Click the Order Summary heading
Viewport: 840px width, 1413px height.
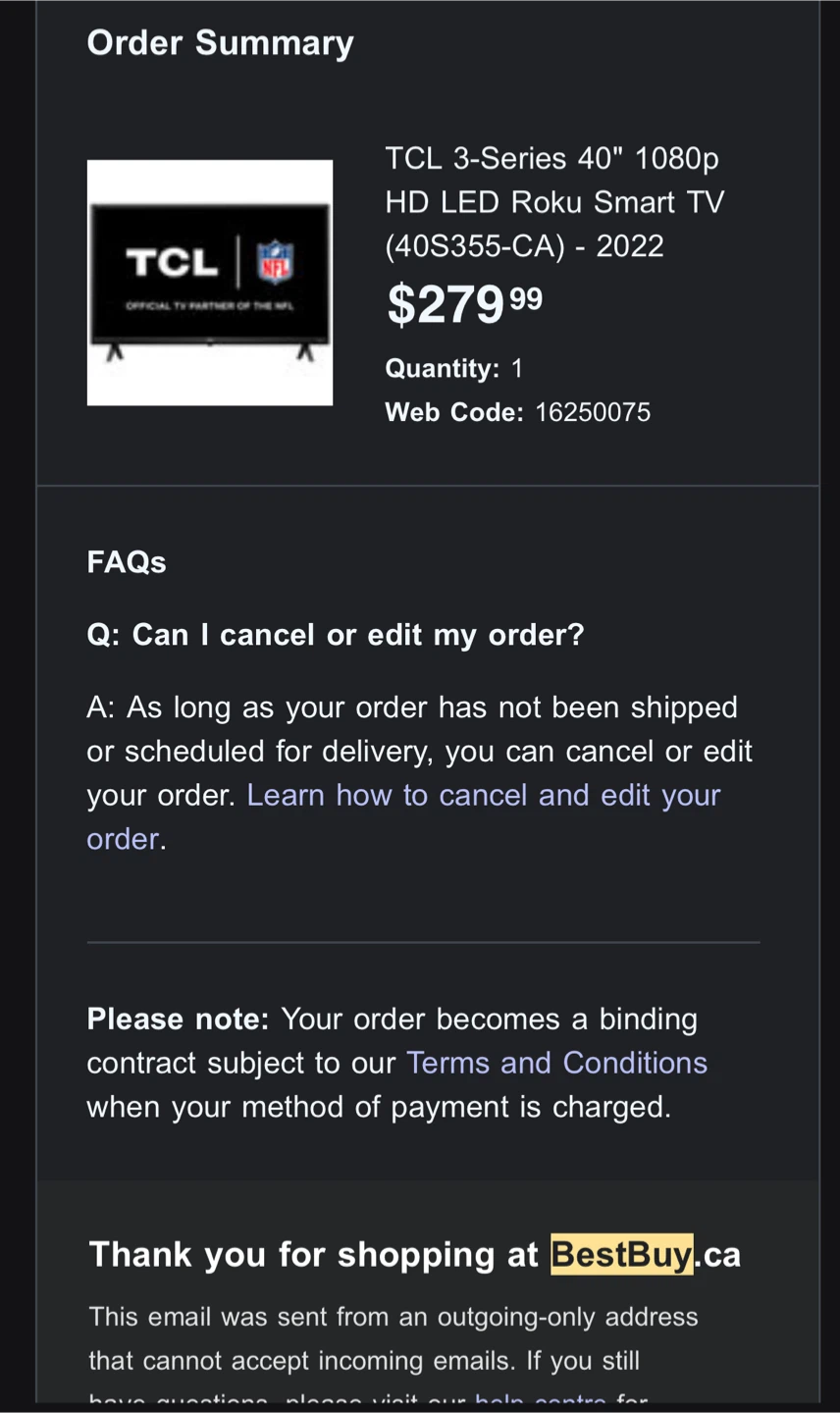click(x=220, y=42)
